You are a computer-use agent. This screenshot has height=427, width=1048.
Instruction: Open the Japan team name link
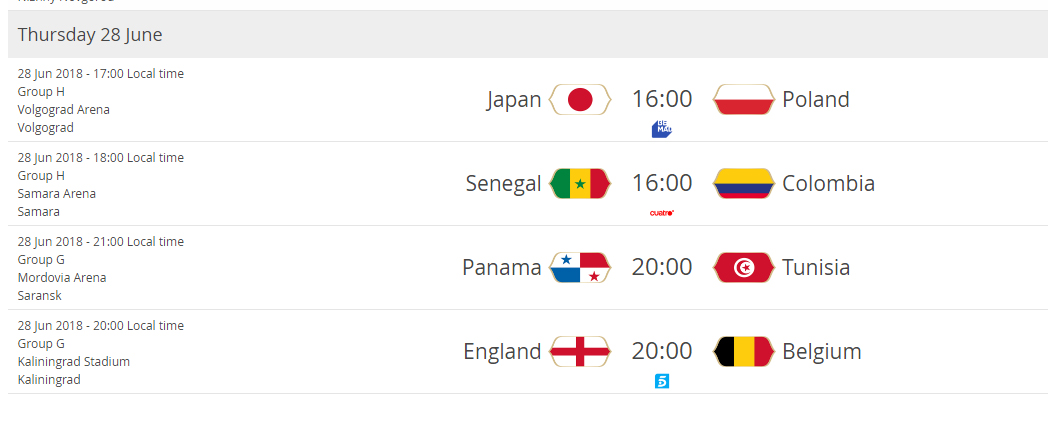pyautogui.click(x=514, y=100)
